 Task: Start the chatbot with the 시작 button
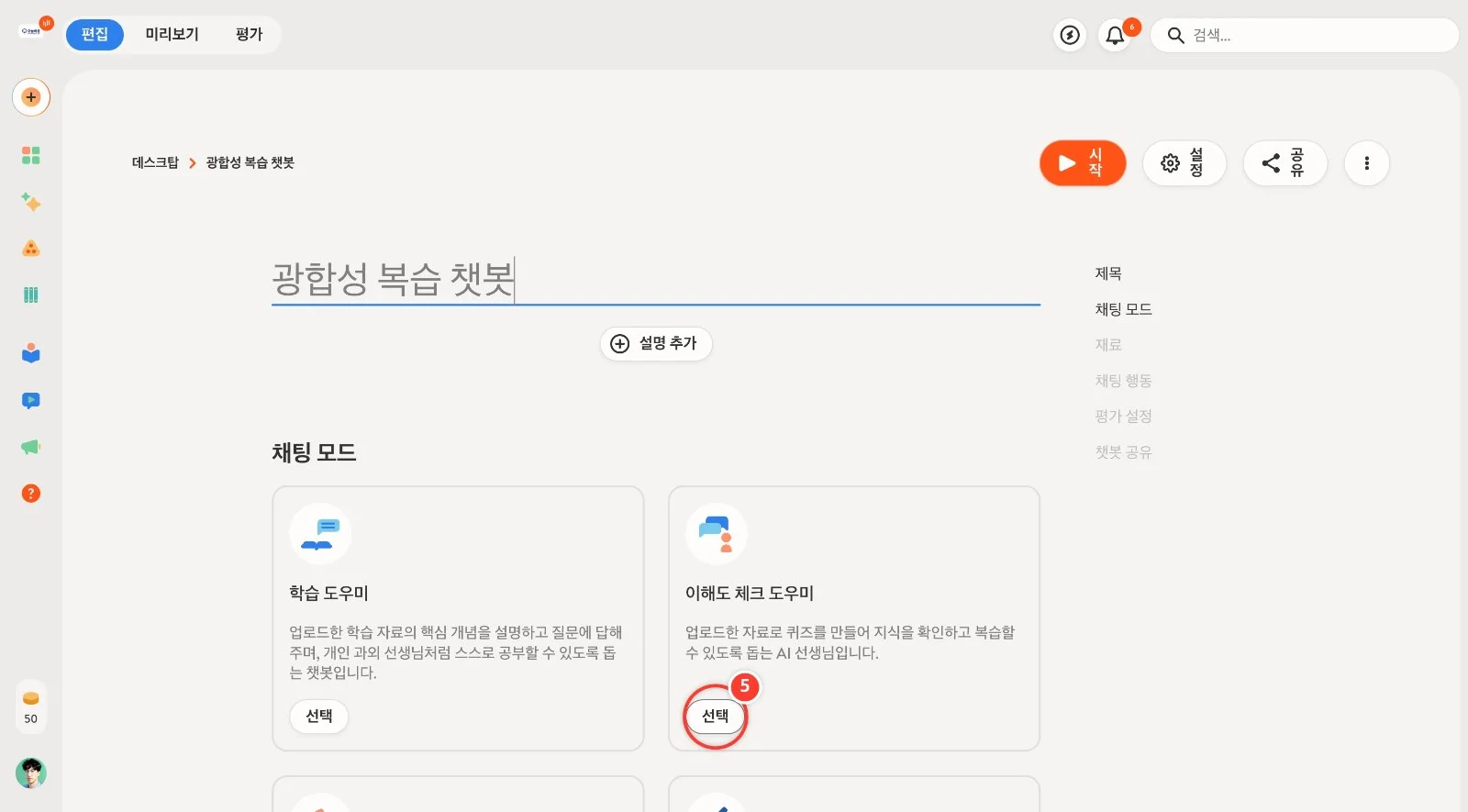coord(1083,163)
